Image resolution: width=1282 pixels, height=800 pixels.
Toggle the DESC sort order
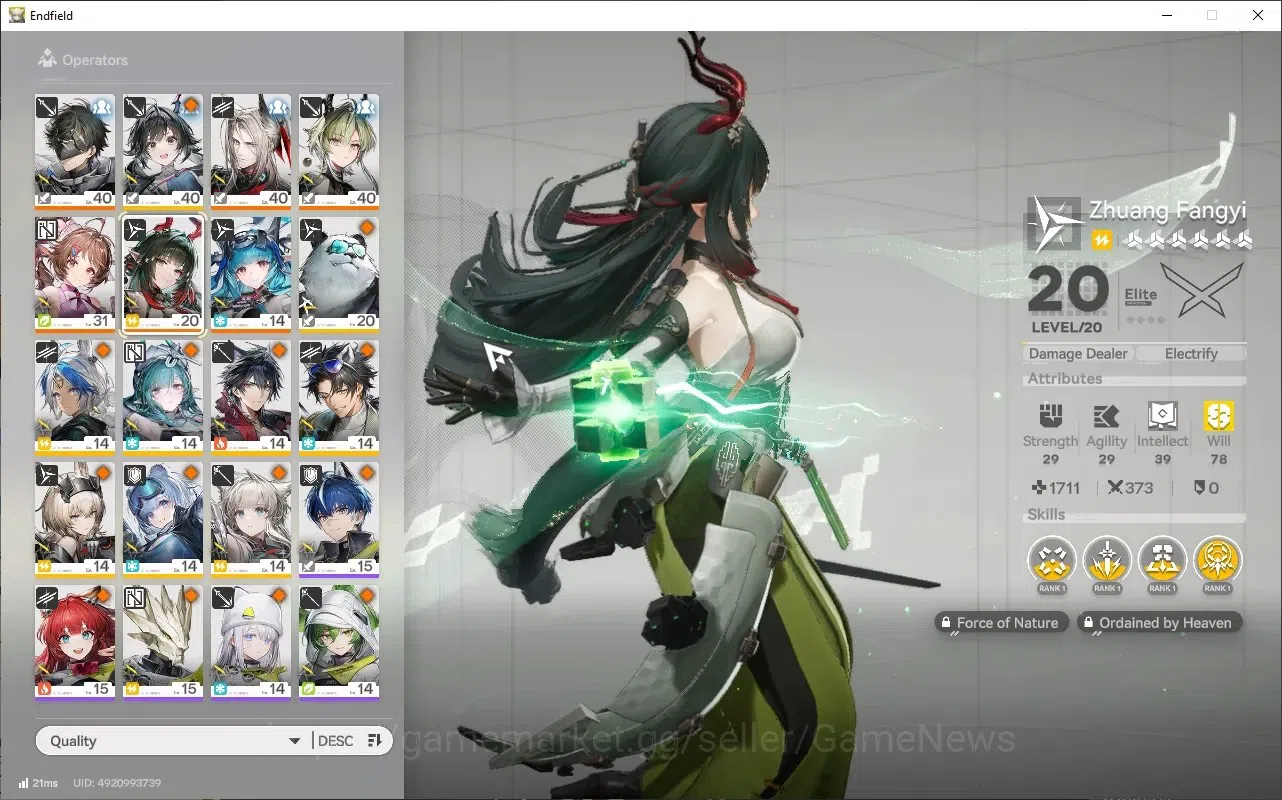(349, 741)
